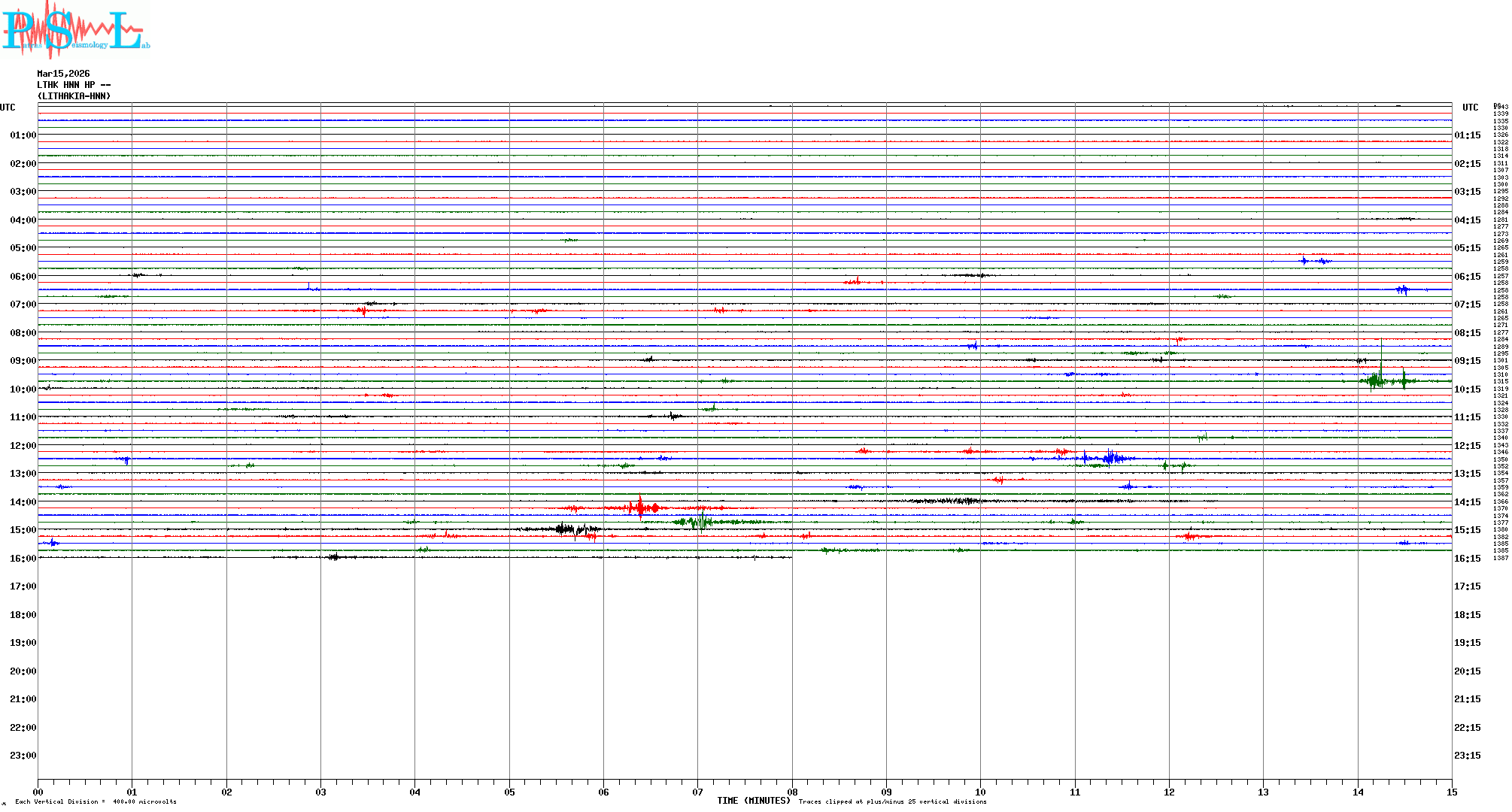
Task: Click minute 15 tick on bottom axis
Action: pyautogui.click(x=1451, y=792)
